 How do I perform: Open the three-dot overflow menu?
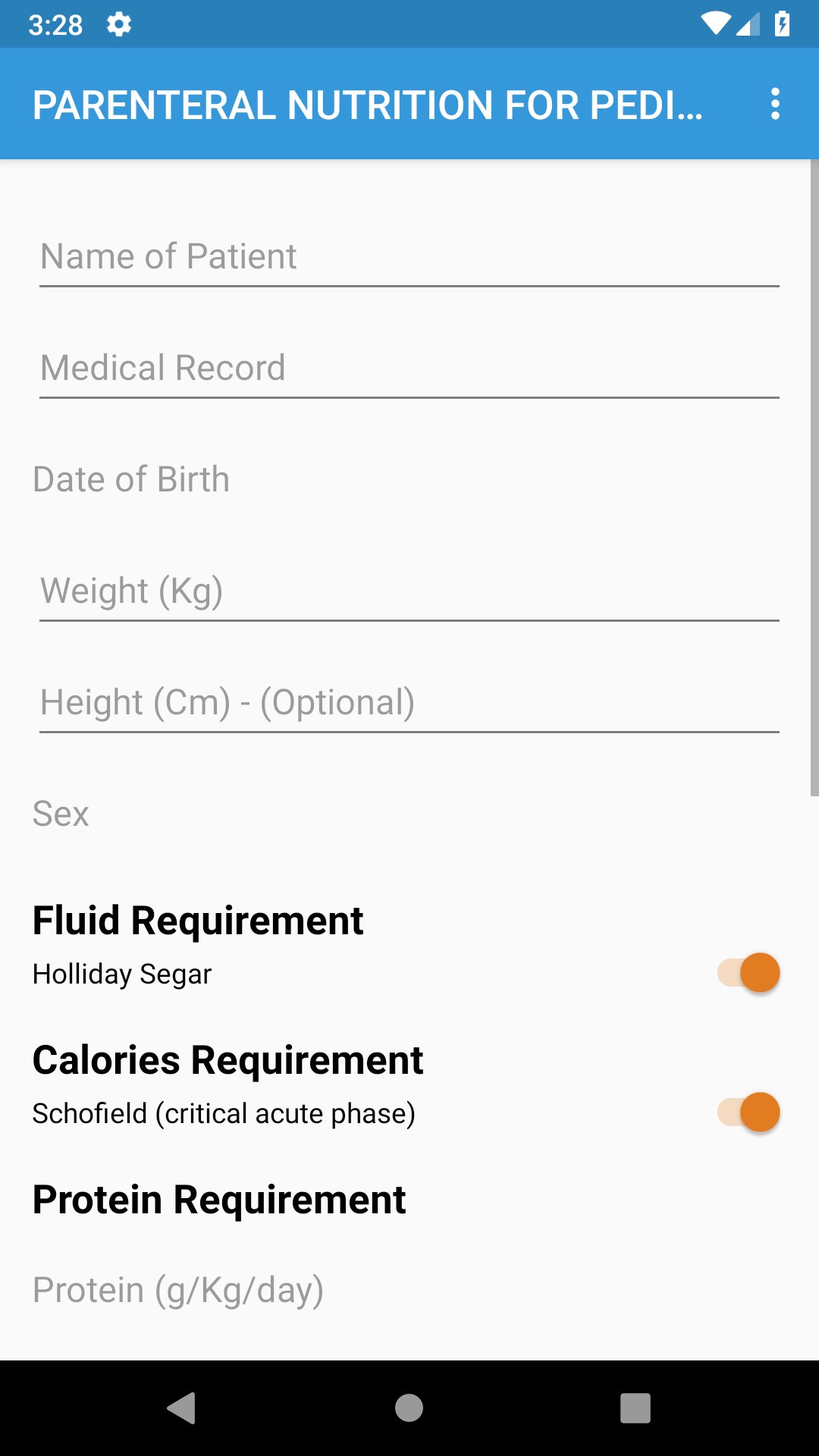click(774, 104)
